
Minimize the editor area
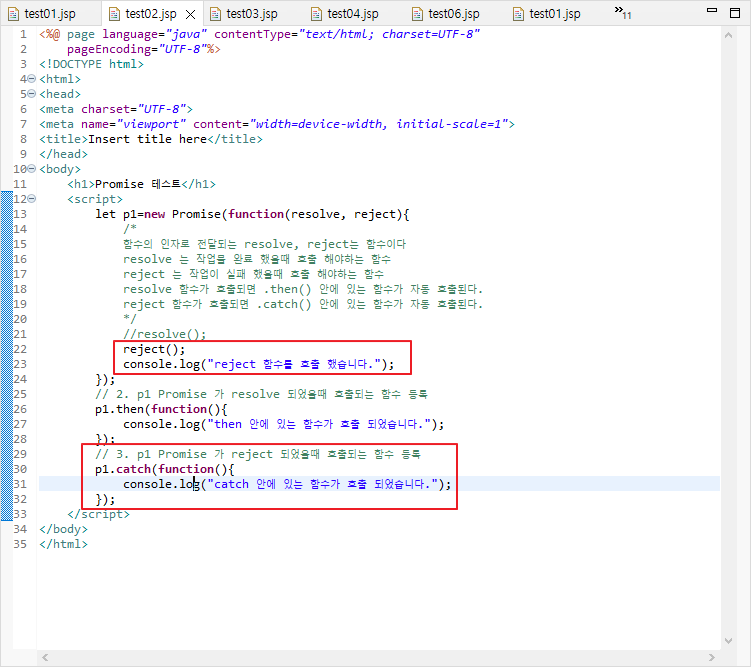click(x=712, y=10)
